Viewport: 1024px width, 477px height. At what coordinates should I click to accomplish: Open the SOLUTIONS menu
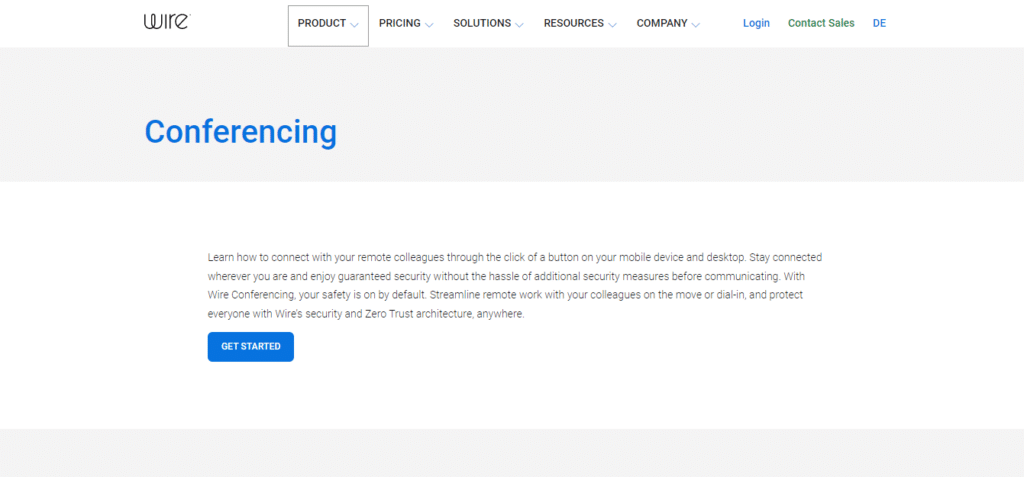click(481, 23)
